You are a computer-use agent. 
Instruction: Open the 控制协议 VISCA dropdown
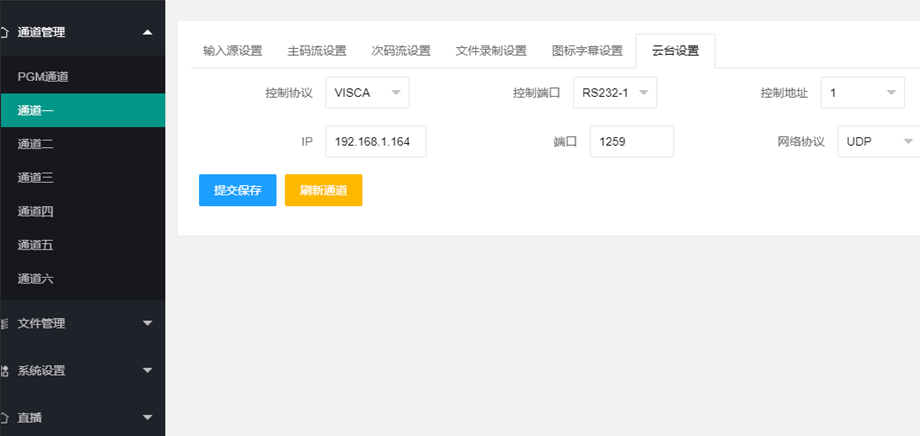pyautogui.click(x=367, y=93)
